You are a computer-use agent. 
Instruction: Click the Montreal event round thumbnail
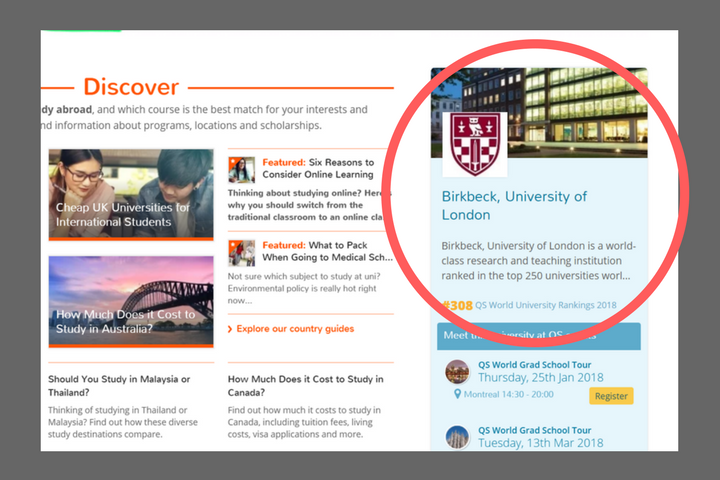tap(457, 372)
